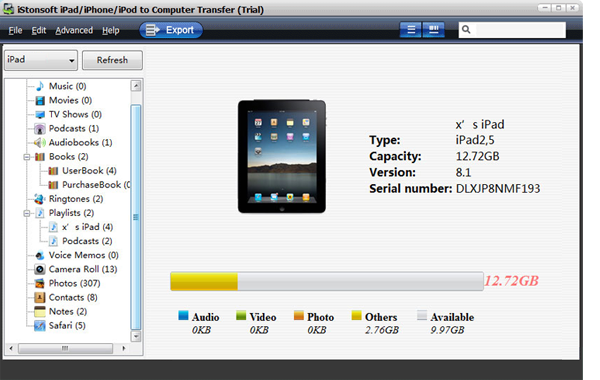Open the Advanced menu
This screenshot has height=380, width=600.
pos(74,30)
